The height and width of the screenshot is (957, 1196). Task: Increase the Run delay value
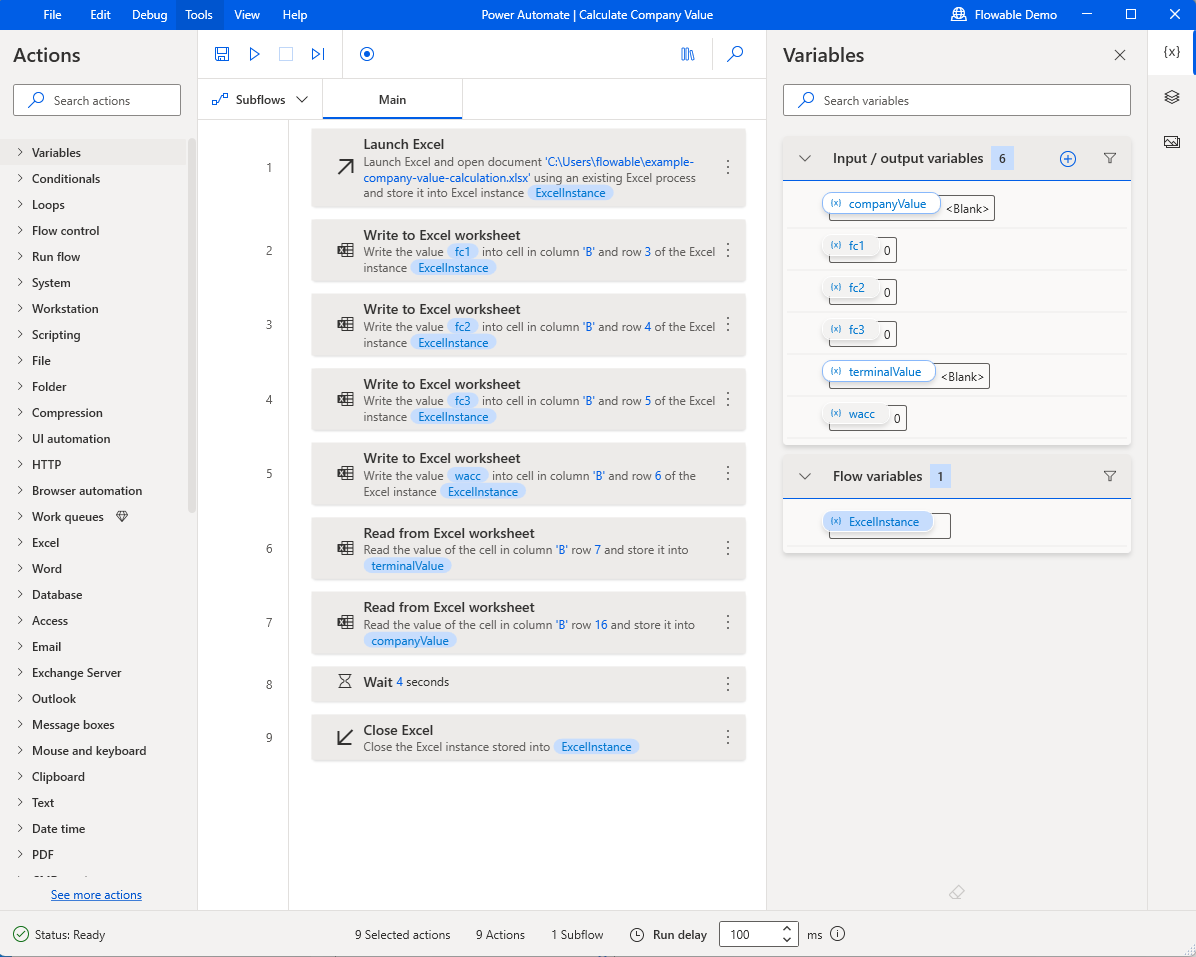coord(786,928)
